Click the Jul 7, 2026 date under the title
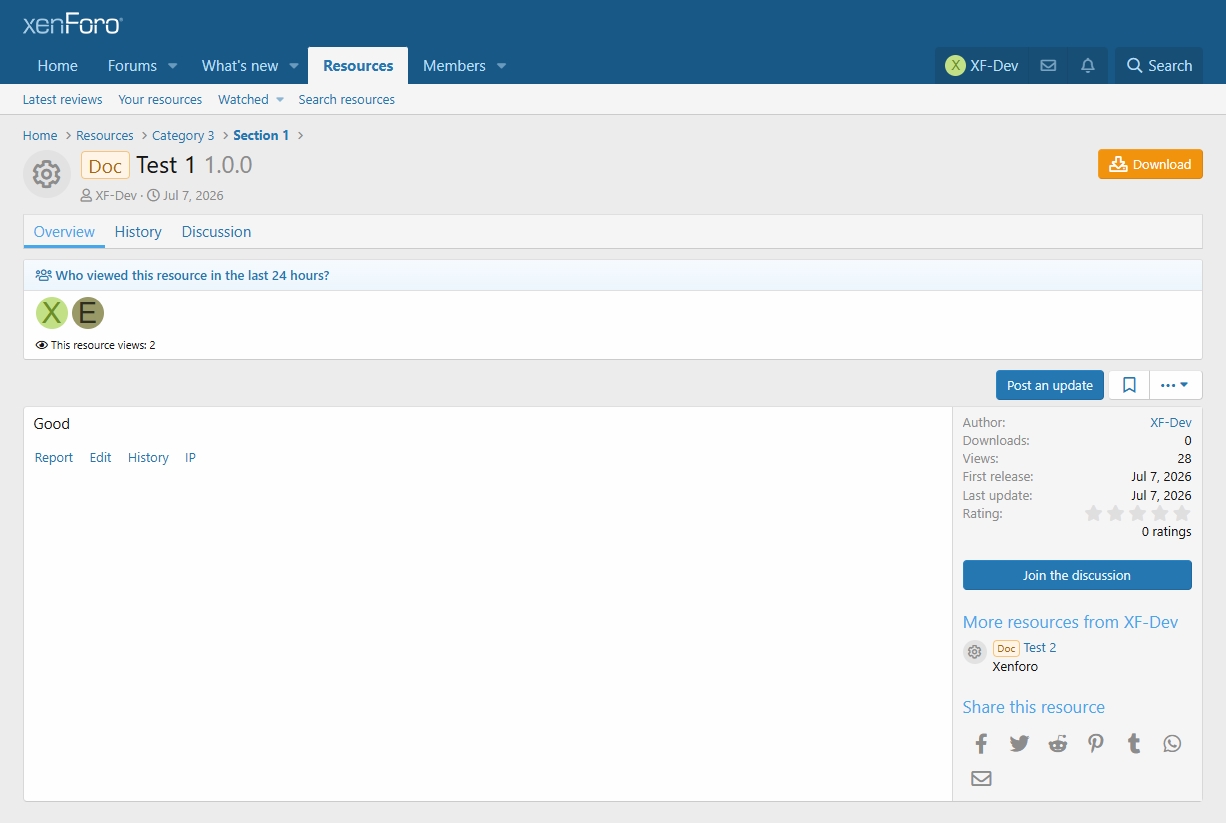 click(x=193, y=195)
